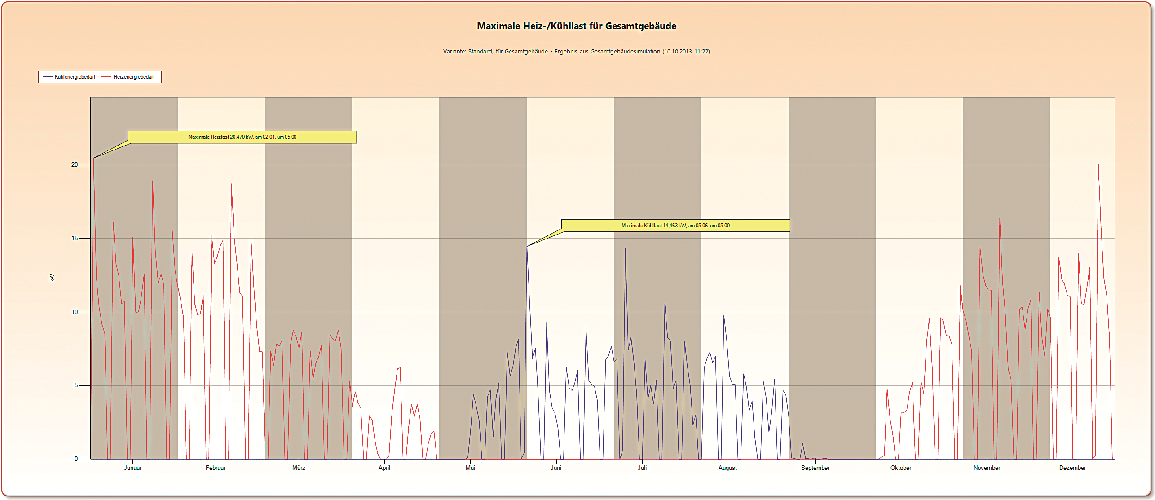Viewport: 1155px width, 500px height.
Task: Click the August month label
Action: click(729, 468)
